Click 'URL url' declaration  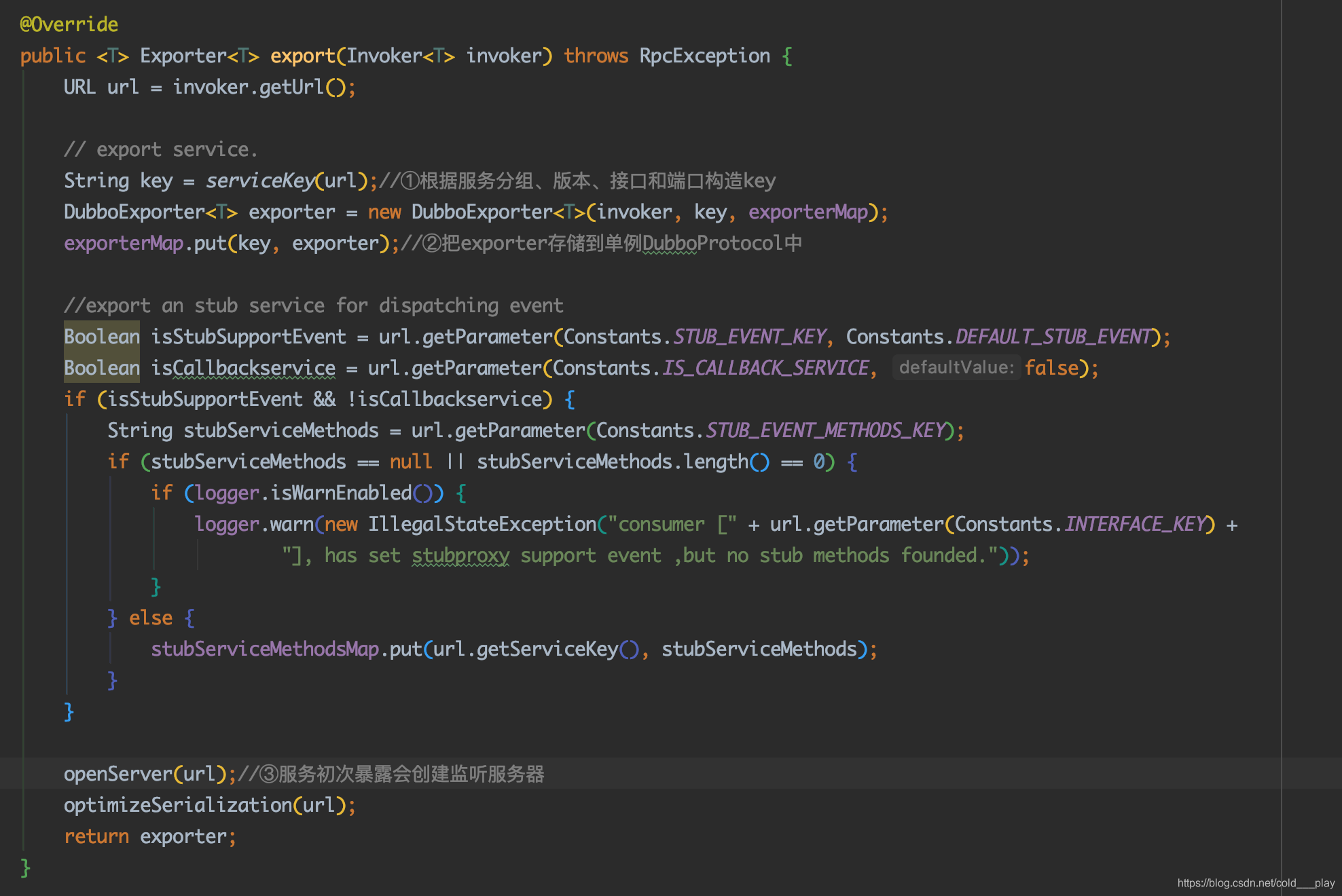point(101,87)
